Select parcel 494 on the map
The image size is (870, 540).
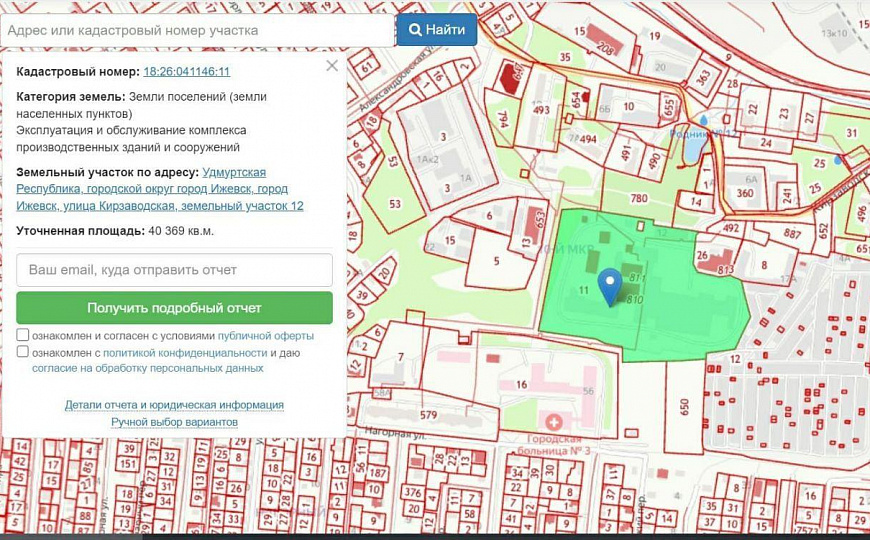click(x=588, y=139)
